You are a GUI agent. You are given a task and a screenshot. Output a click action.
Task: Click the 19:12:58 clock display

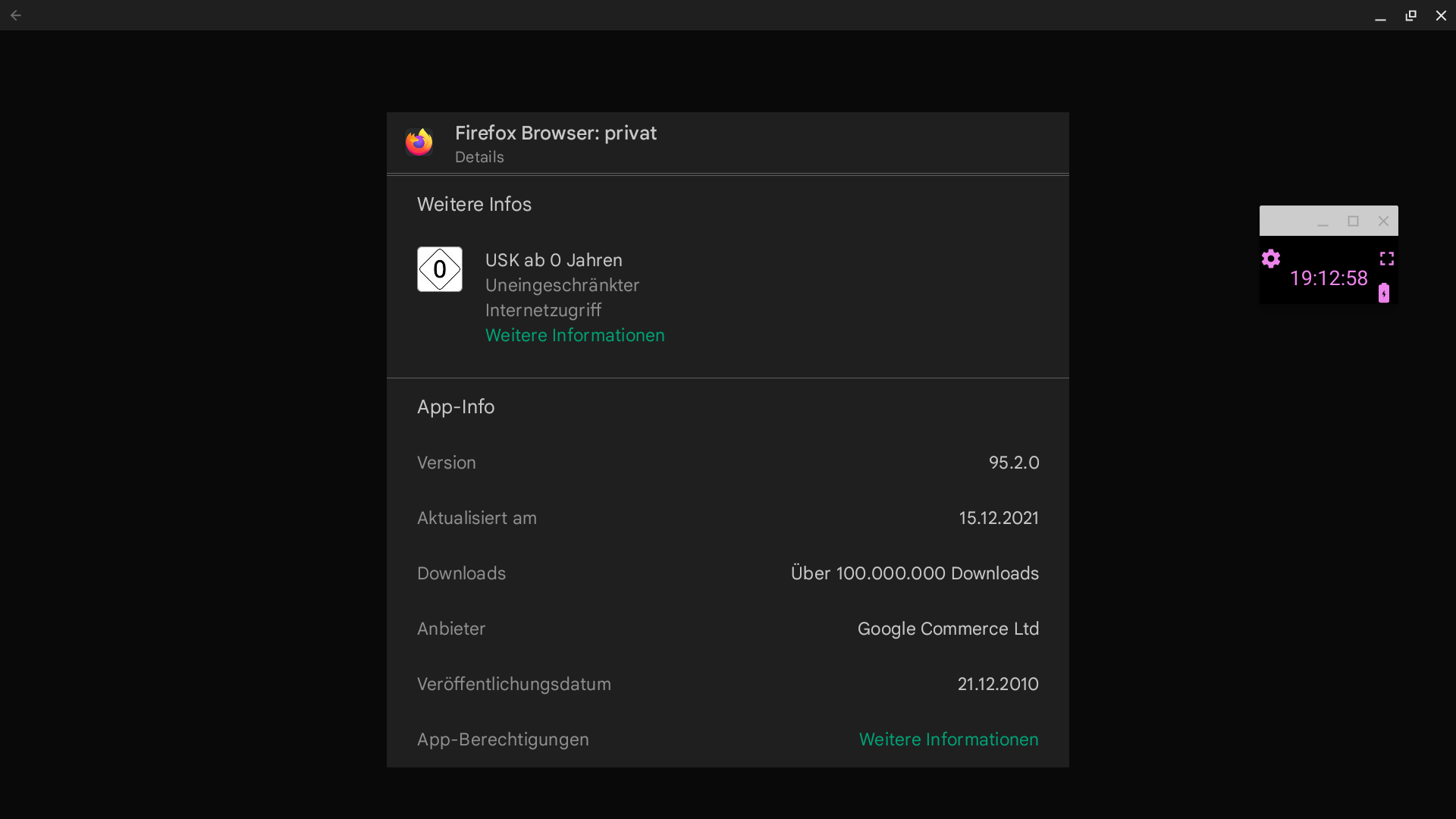pos(1328,278)
